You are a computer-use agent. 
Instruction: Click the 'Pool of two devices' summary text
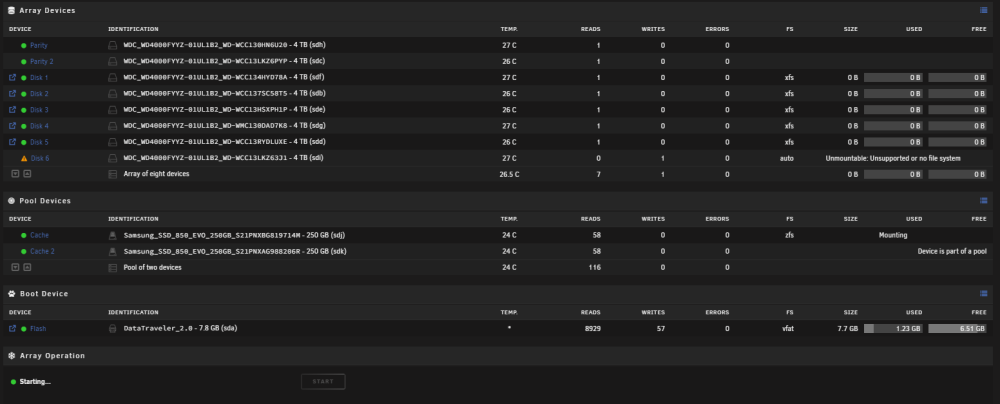click(152, 267)
